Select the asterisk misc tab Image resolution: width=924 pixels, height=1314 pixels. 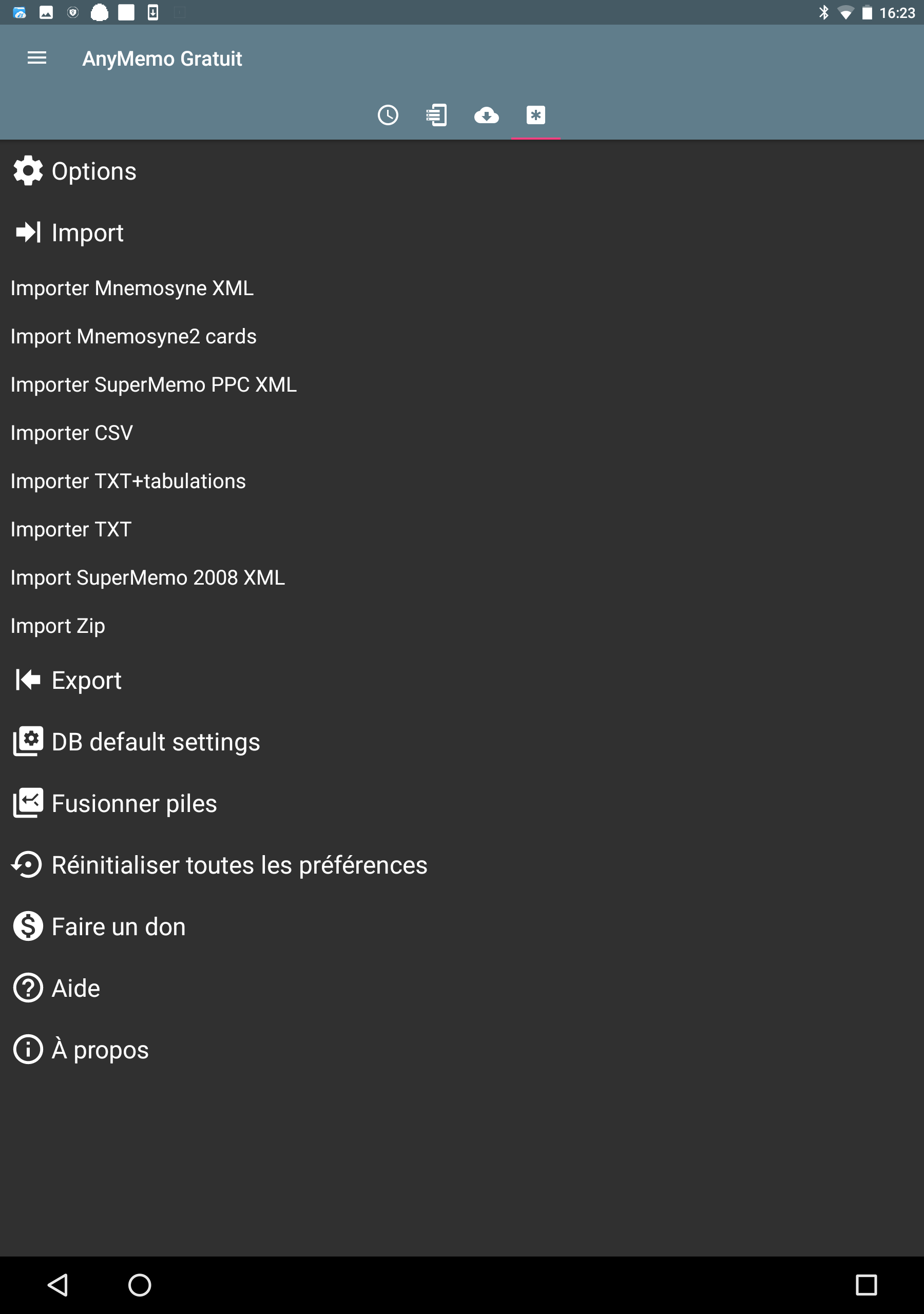point(536,115)
